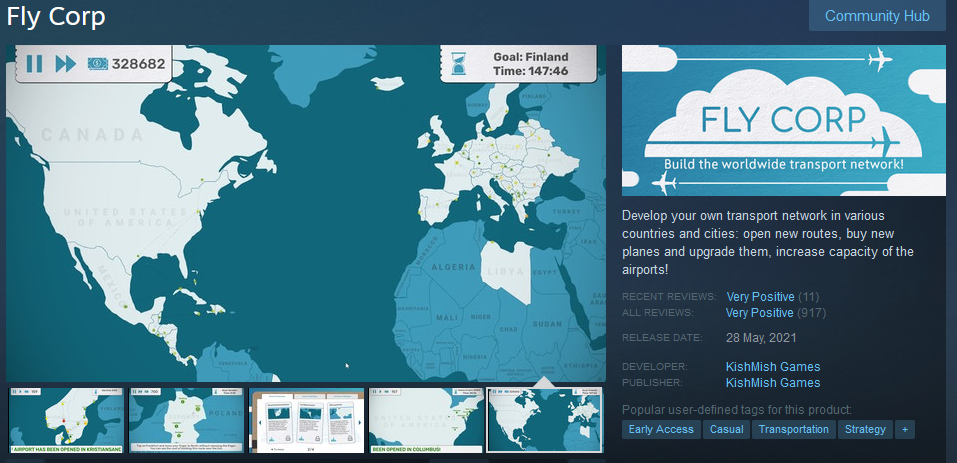Click the Fly Corp page title
The width and height of the screenshot is (957, 463).
coord(56,16)
